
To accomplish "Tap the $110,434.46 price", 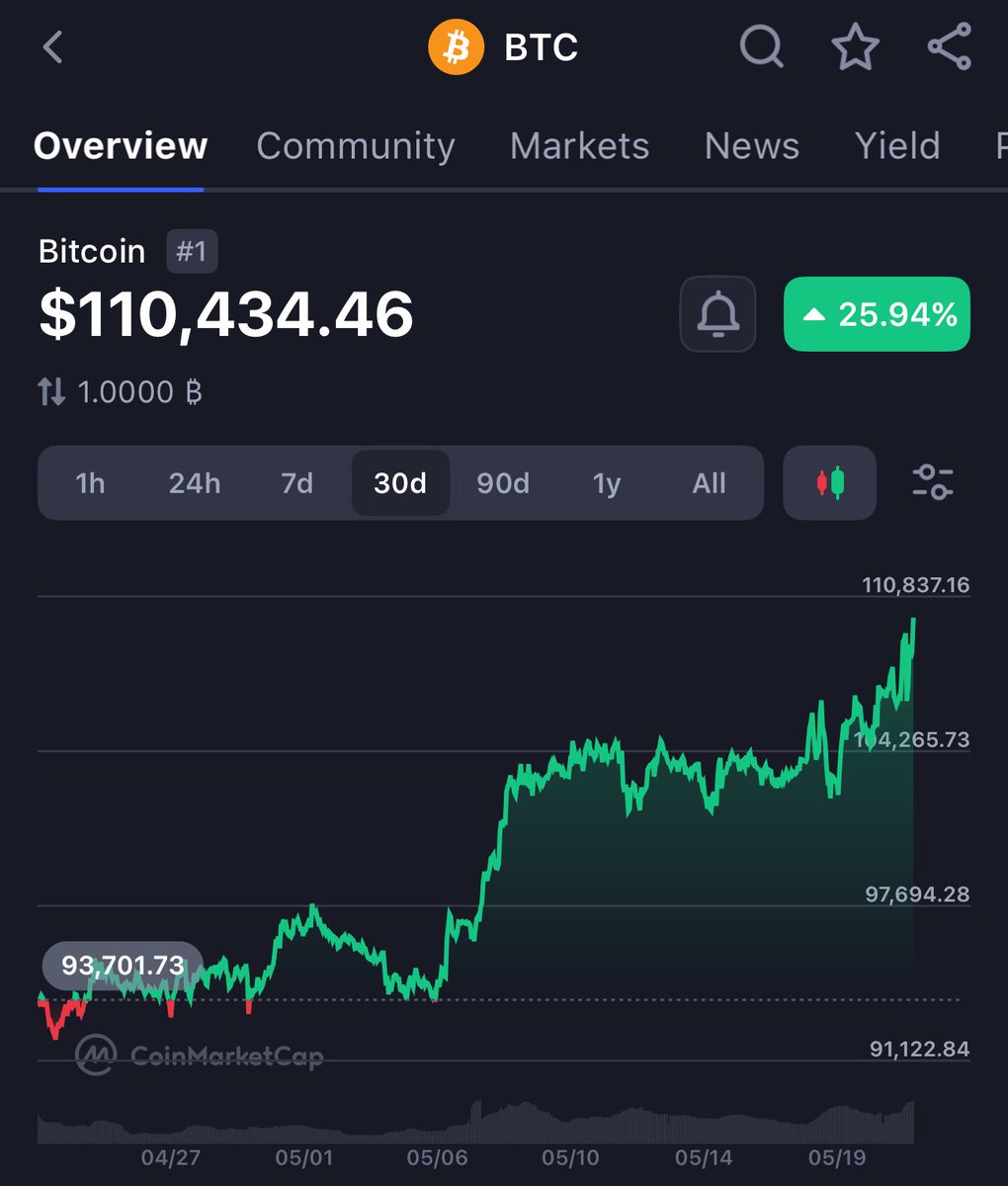I will 226,314.
